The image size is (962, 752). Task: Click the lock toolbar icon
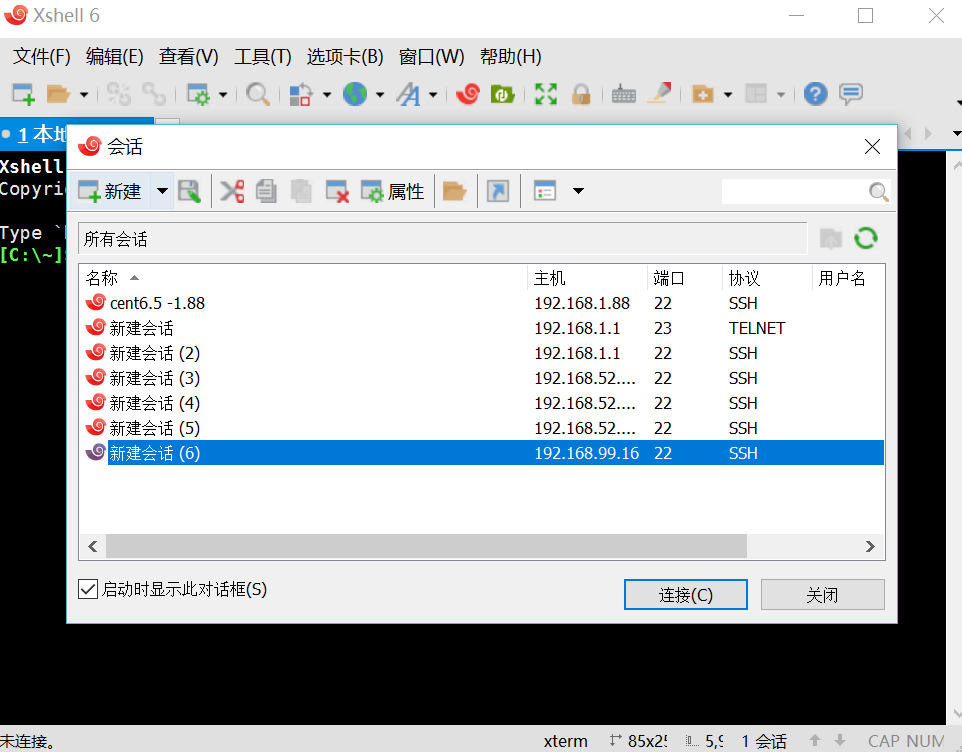(580, 94)
